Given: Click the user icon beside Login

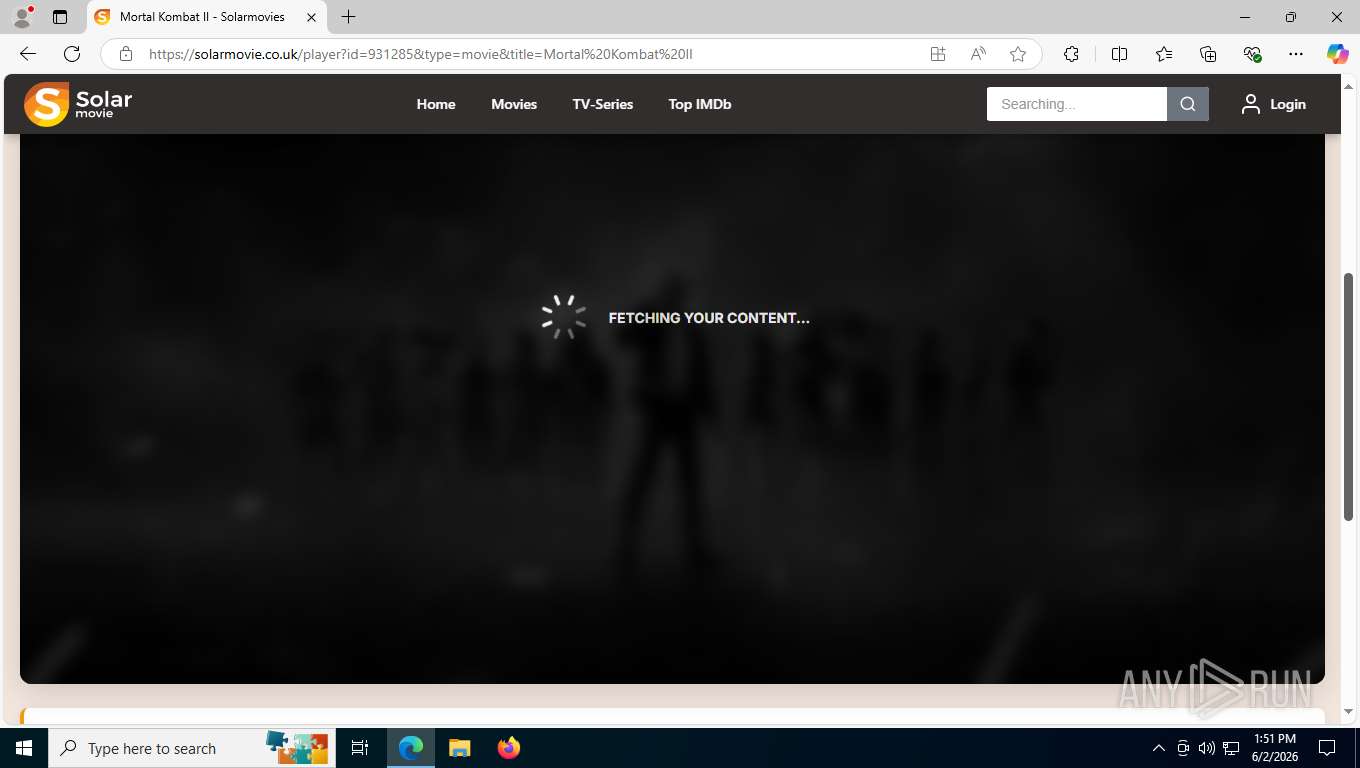Looking at the screenshot, I should pyautogui.click(x=1251, y=104).
